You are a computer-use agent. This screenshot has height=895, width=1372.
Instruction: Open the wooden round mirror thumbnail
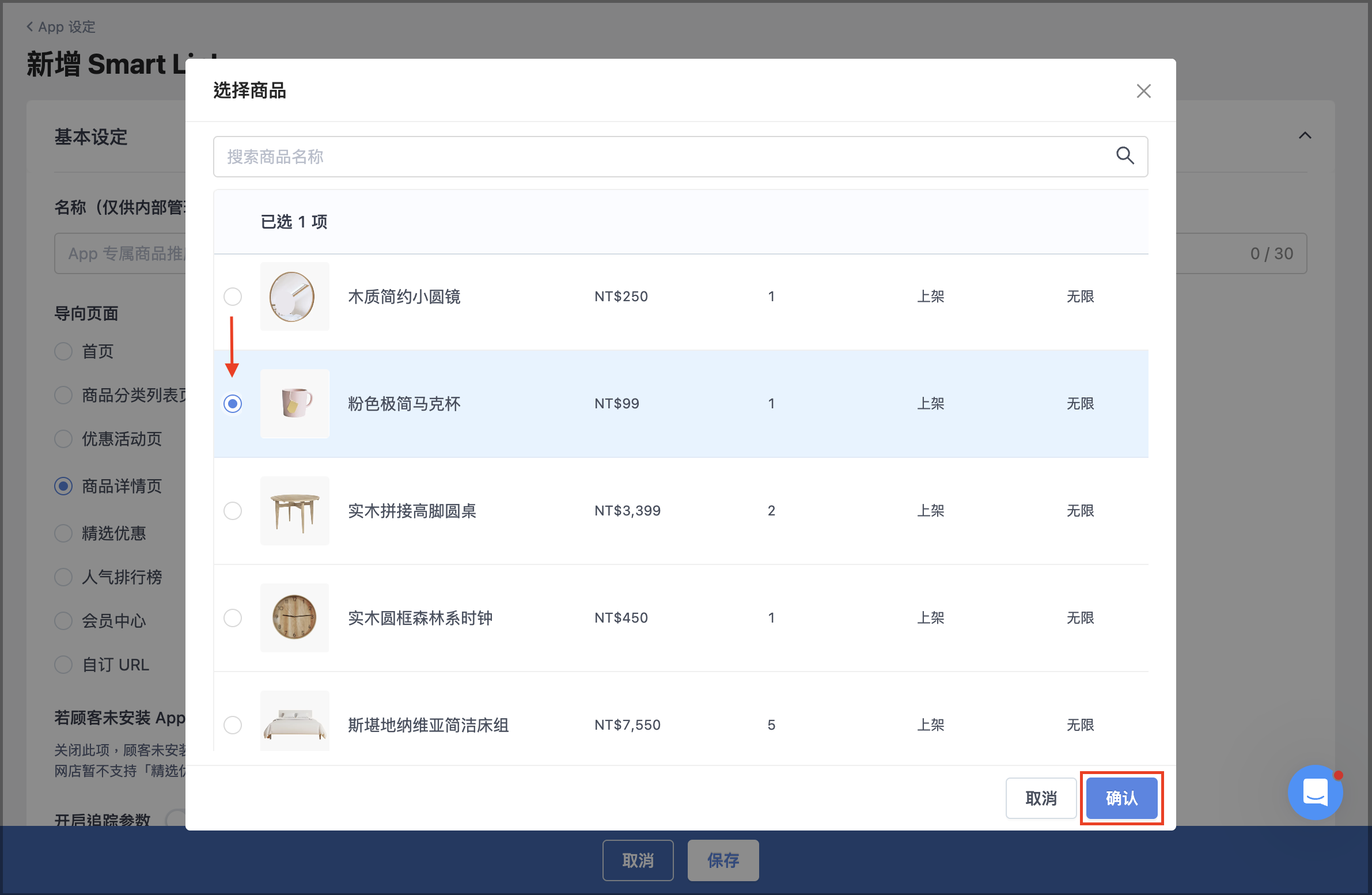(x=294, y=296)
